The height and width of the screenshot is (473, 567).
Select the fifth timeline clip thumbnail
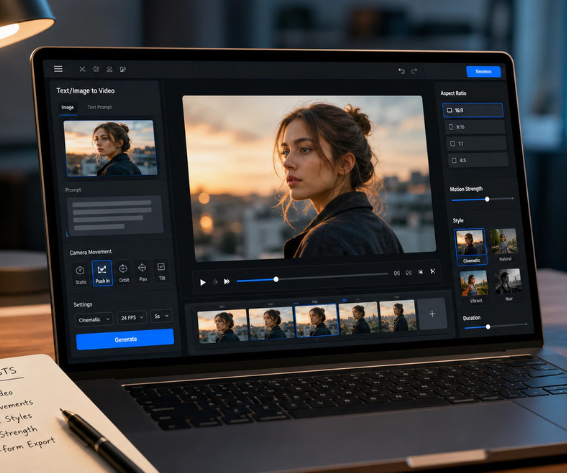(x=398, y=316)
